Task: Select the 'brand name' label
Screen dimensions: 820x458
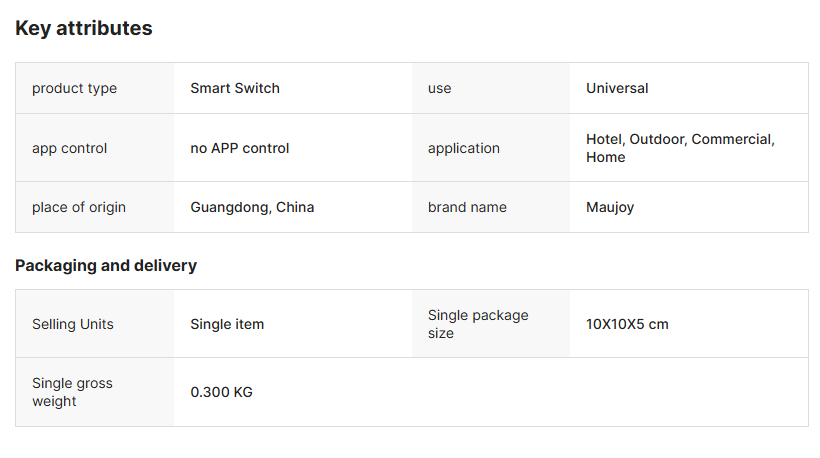Action: [x=467, y=208]
